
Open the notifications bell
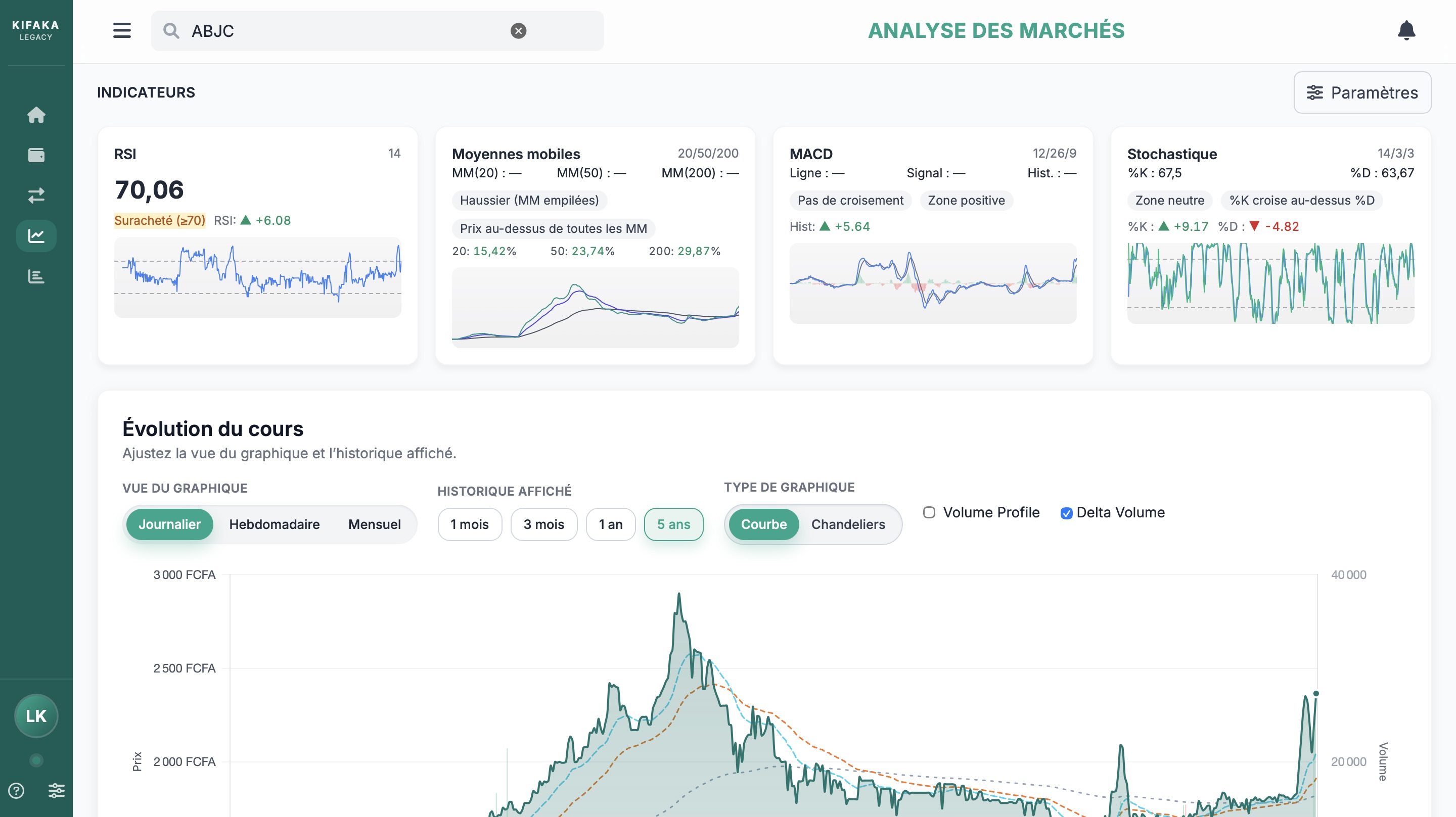[1406, 30]
